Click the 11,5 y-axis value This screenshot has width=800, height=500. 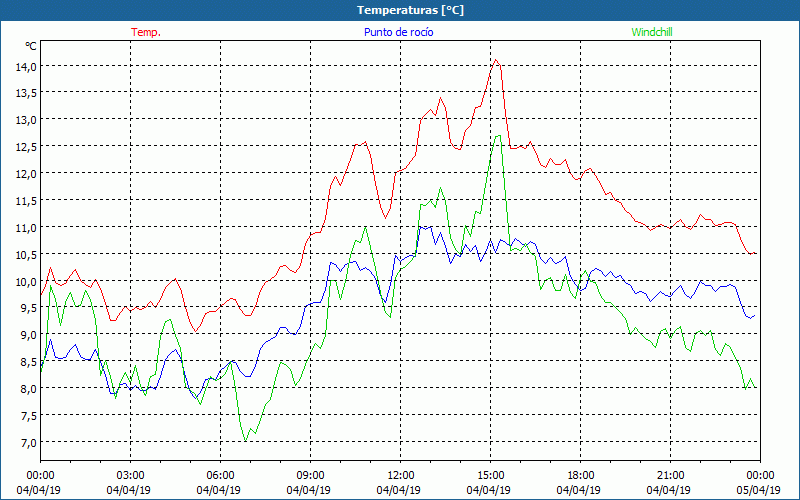click(x=26, y=201)
